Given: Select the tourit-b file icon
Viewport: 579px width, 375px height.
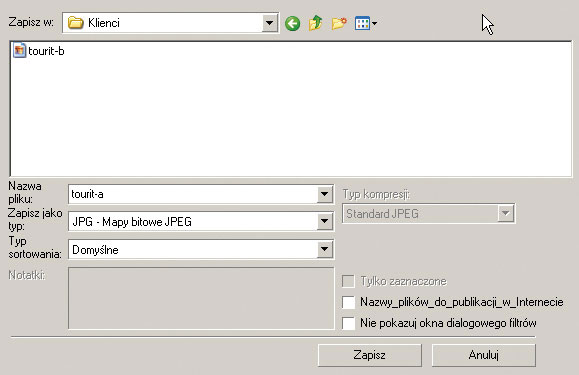Looking at the screenshot, I should 19,51.
